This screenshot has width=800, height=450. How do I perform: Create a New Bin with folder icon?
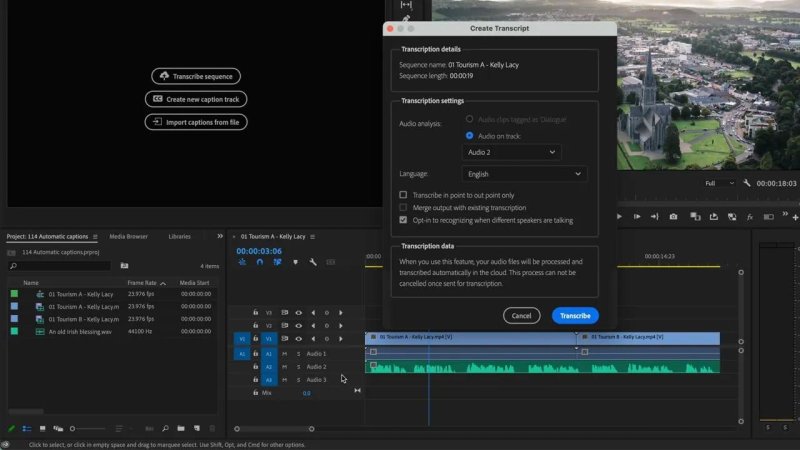tap(181, 429)
